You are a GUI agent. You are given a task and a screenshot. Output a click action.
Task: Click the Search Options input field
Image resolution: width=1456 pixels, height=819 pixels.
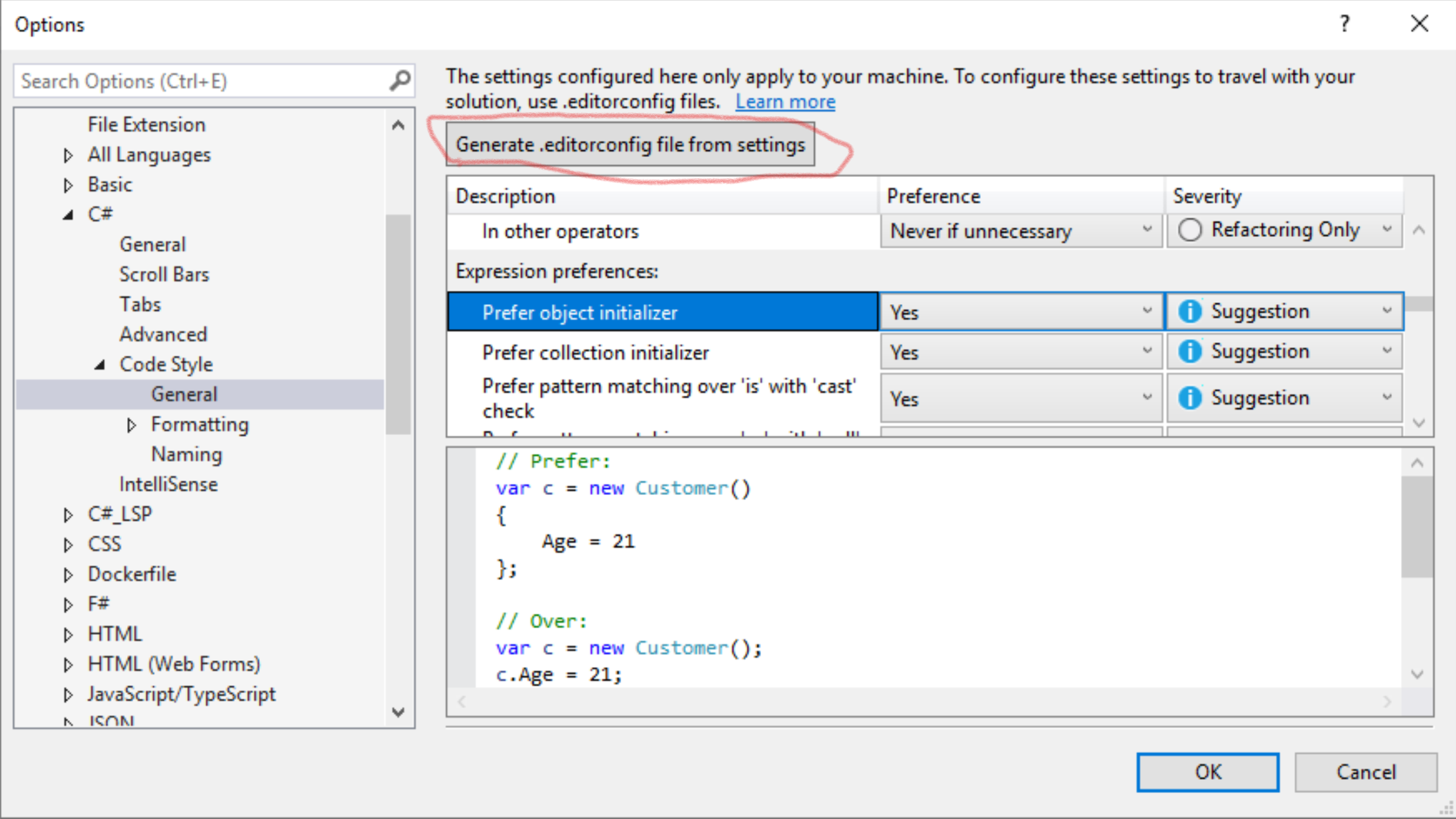click(200, 81)
